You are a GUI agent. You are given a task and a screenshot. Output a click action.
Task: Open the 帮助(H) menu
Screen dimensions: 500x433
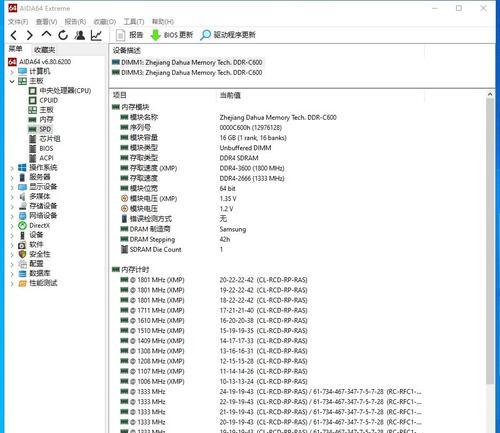163,22
